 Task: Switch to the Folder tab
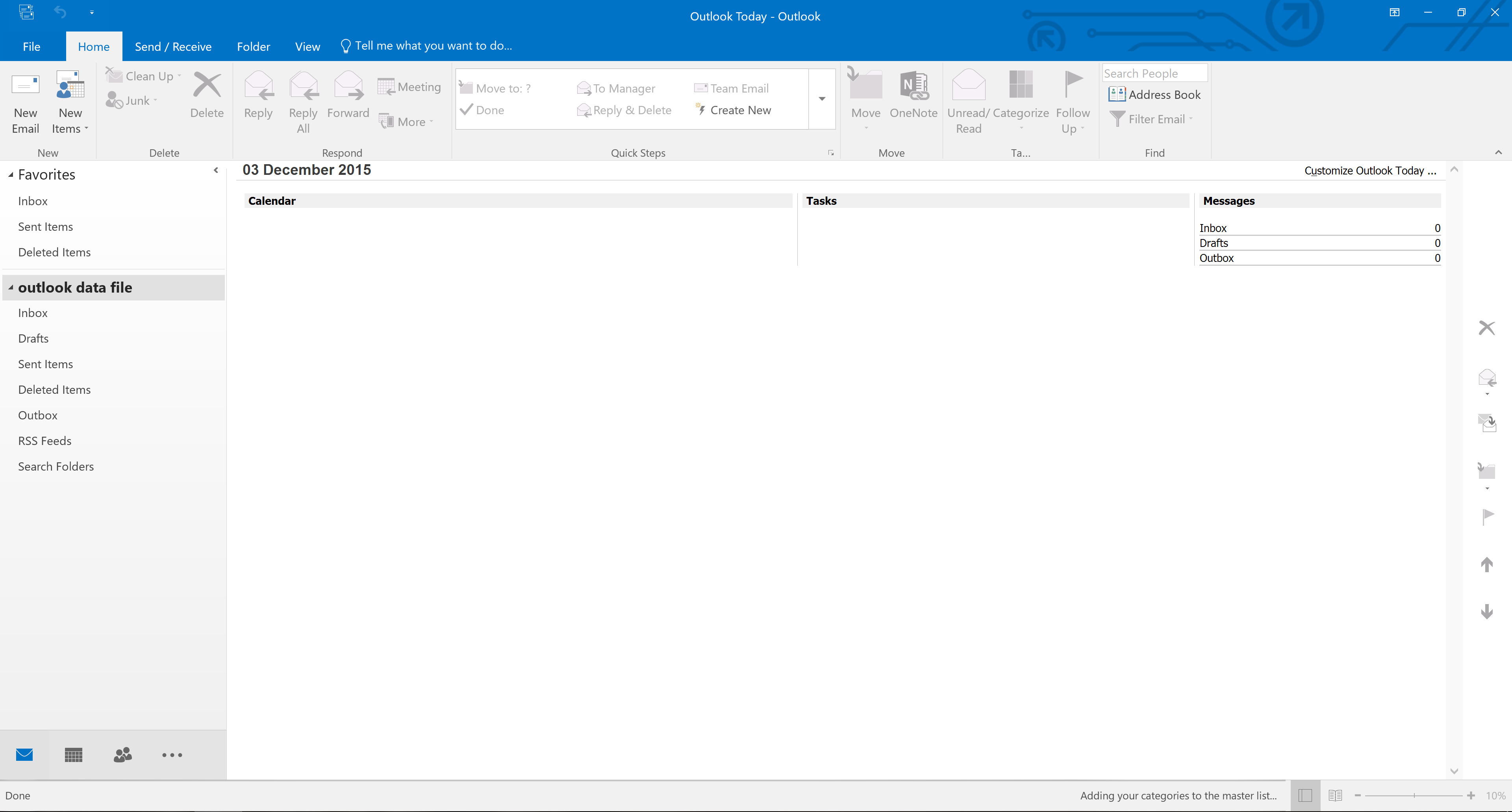pos(254,46)
